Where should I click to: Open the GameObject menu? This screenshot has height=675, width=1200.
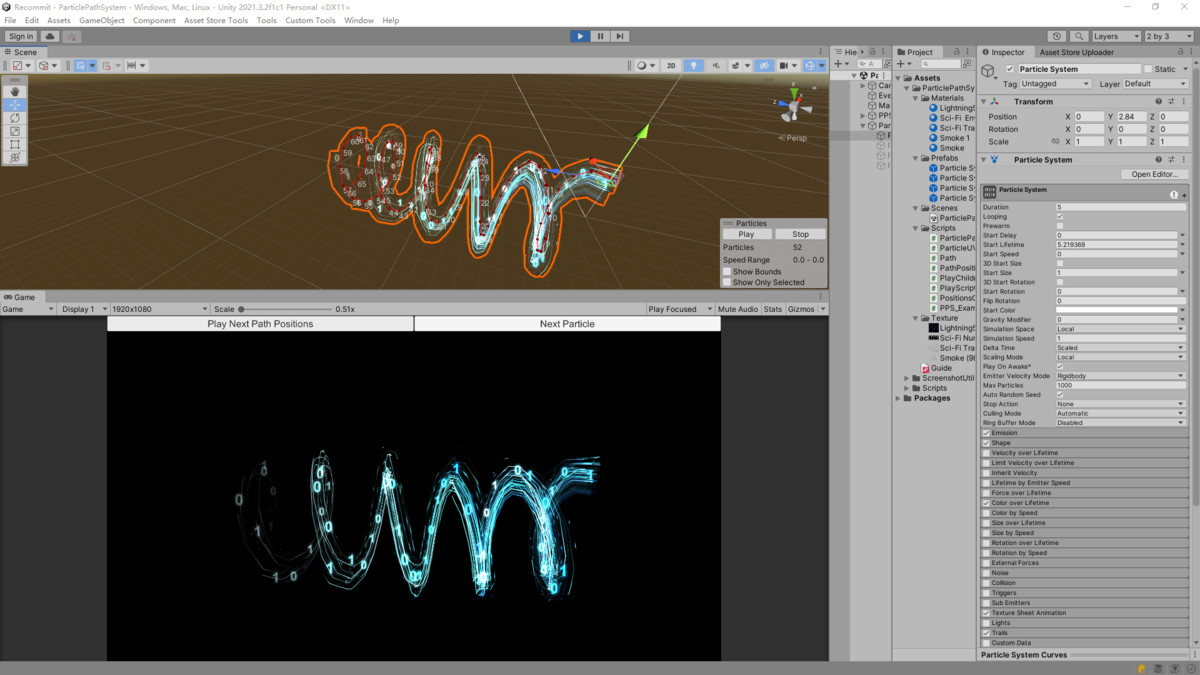click(x=101, y=20)
